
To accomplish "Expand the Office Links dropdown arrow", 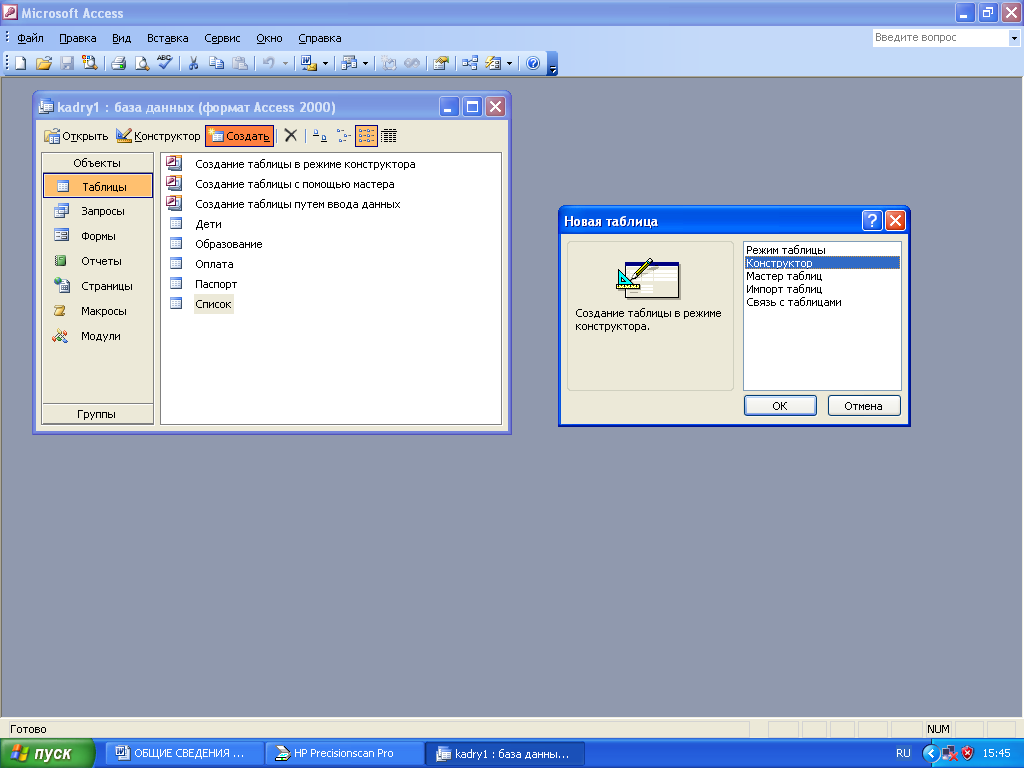I will click(x=325, y=63).
